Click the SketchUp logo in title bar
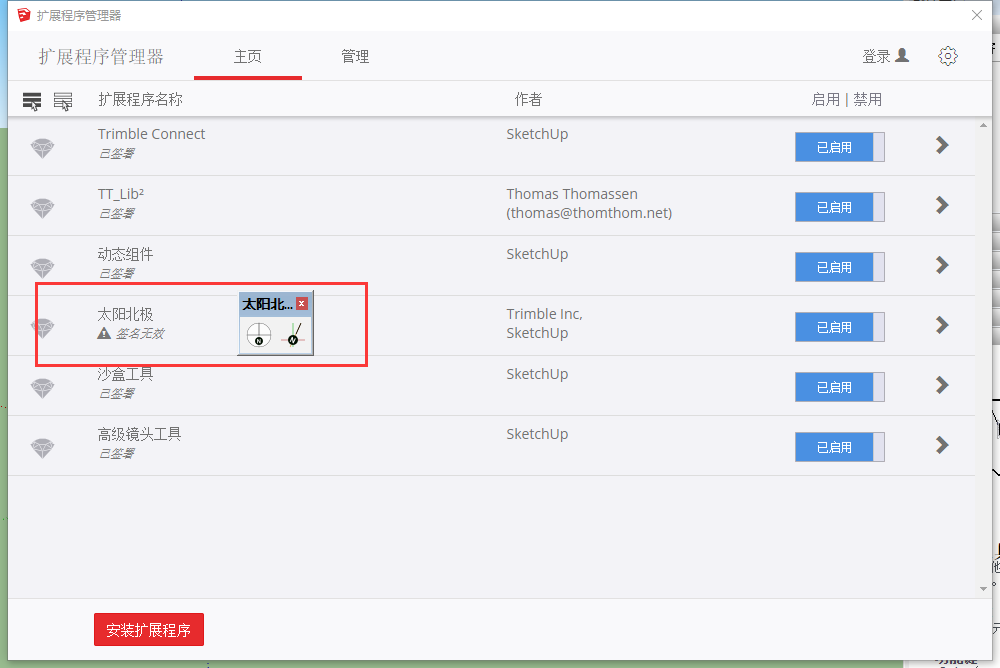 pos(24,15)
